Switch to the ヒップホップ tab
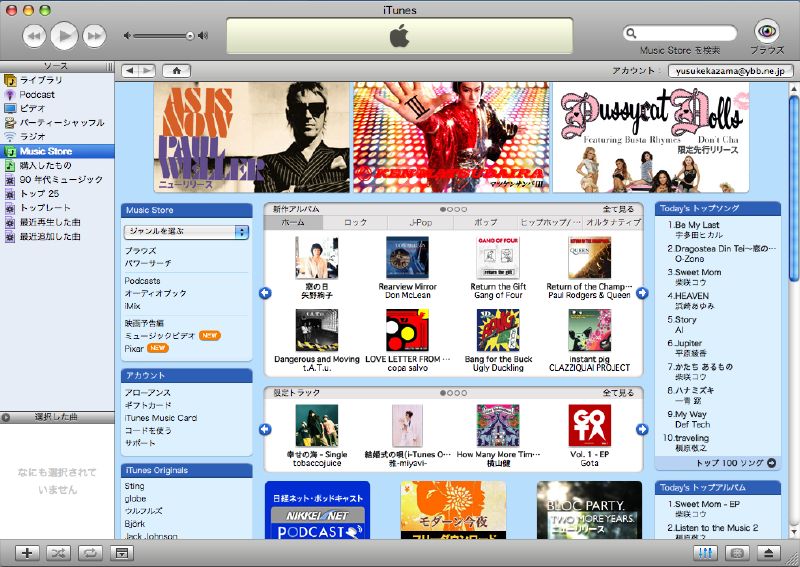The width and height of the screenshot is (800, 567). pyautogui.click(x=550, y=223)
